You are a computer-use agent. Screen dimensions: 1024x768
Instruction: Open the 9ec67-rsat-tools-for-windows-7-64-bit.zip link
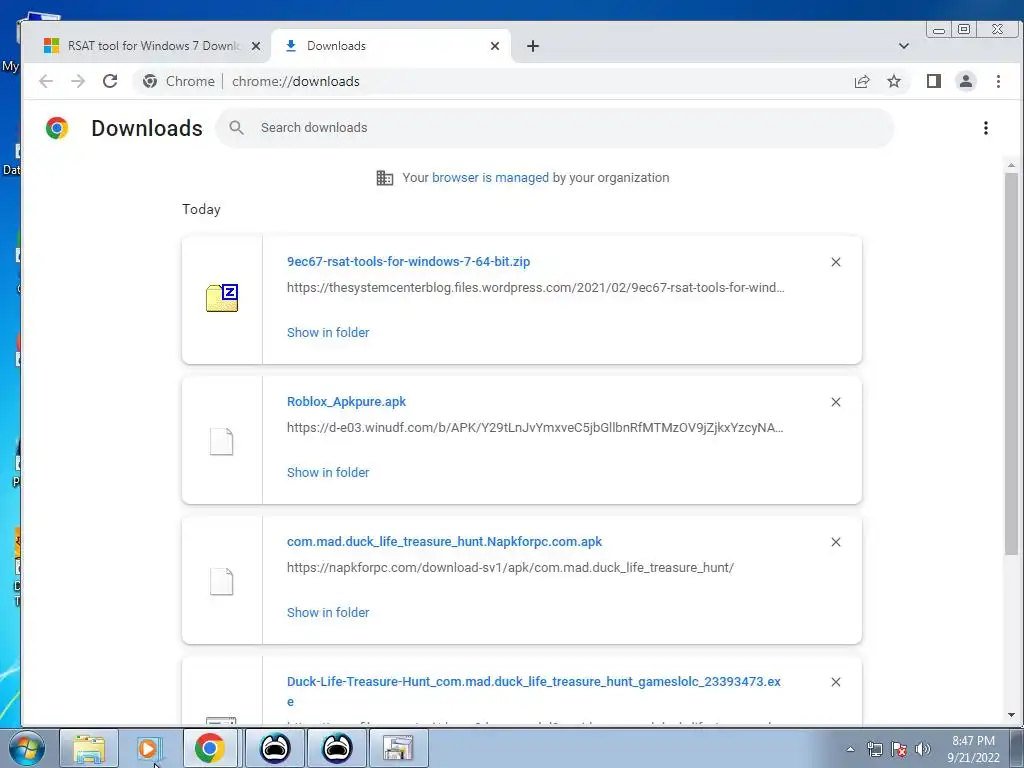pos(408,261)
